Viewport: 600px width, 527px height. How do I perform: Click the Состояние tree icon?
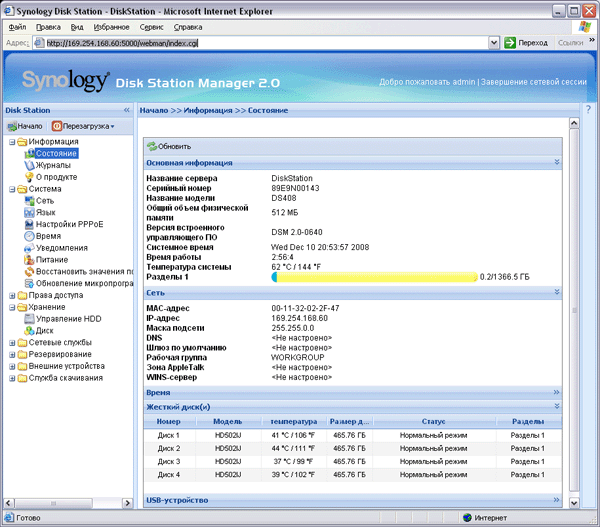(29, 153)
